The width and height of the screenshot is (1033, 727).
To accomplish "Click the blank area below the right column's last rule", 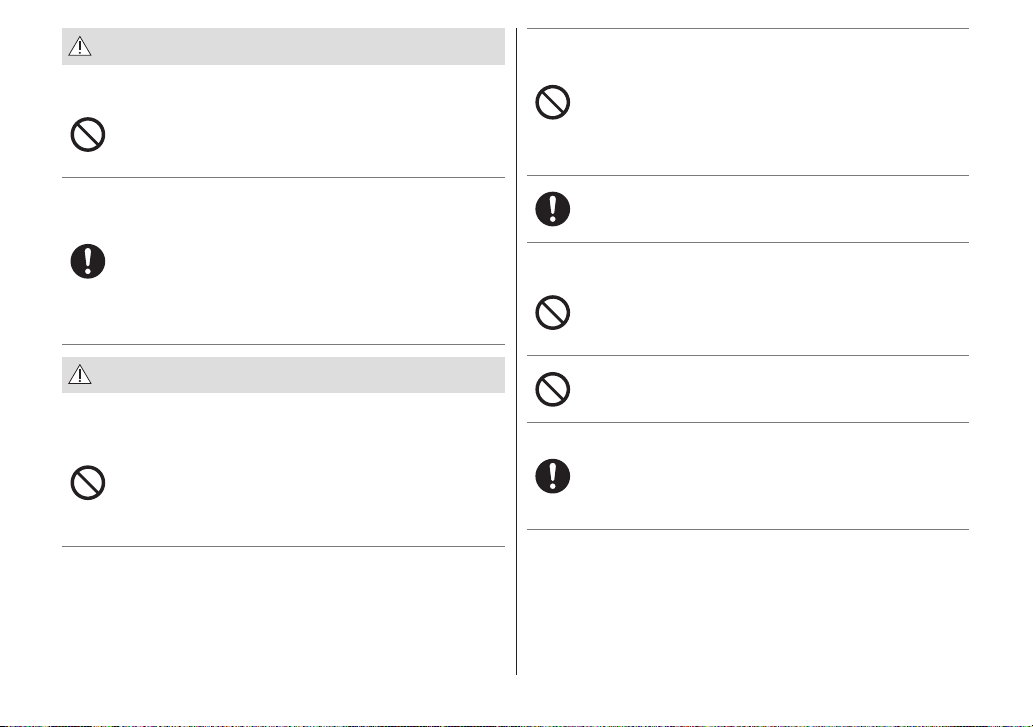I will (748, 603).
